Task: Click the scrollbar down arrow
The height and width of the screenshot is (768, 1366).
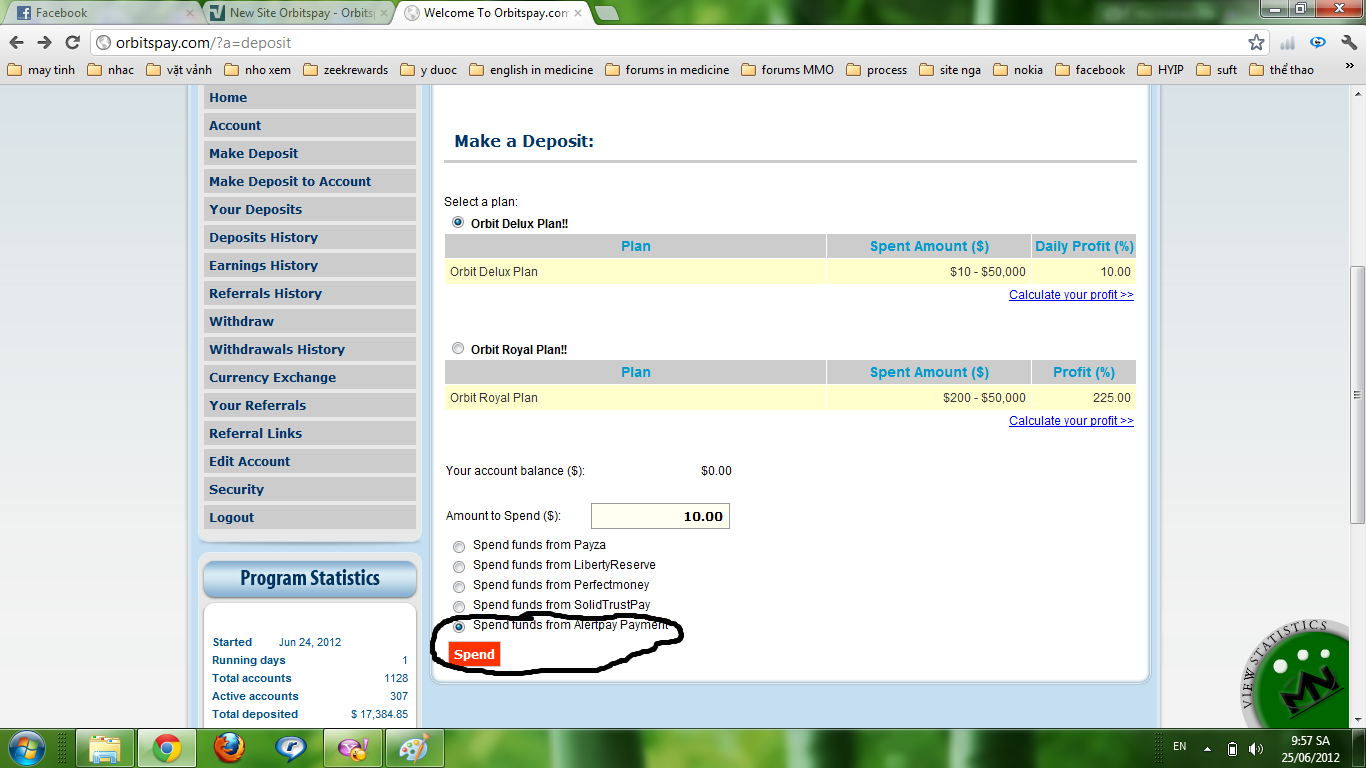Action: (x=1357, y=719)
